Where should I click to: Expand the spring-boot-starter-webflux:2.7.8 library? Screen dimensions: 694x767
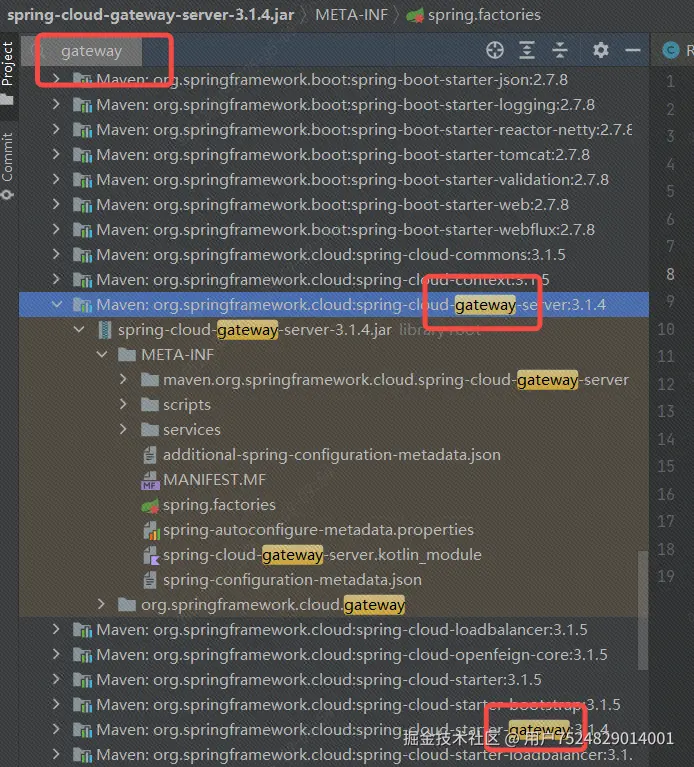pyautogui.click(x=56, y=228)
